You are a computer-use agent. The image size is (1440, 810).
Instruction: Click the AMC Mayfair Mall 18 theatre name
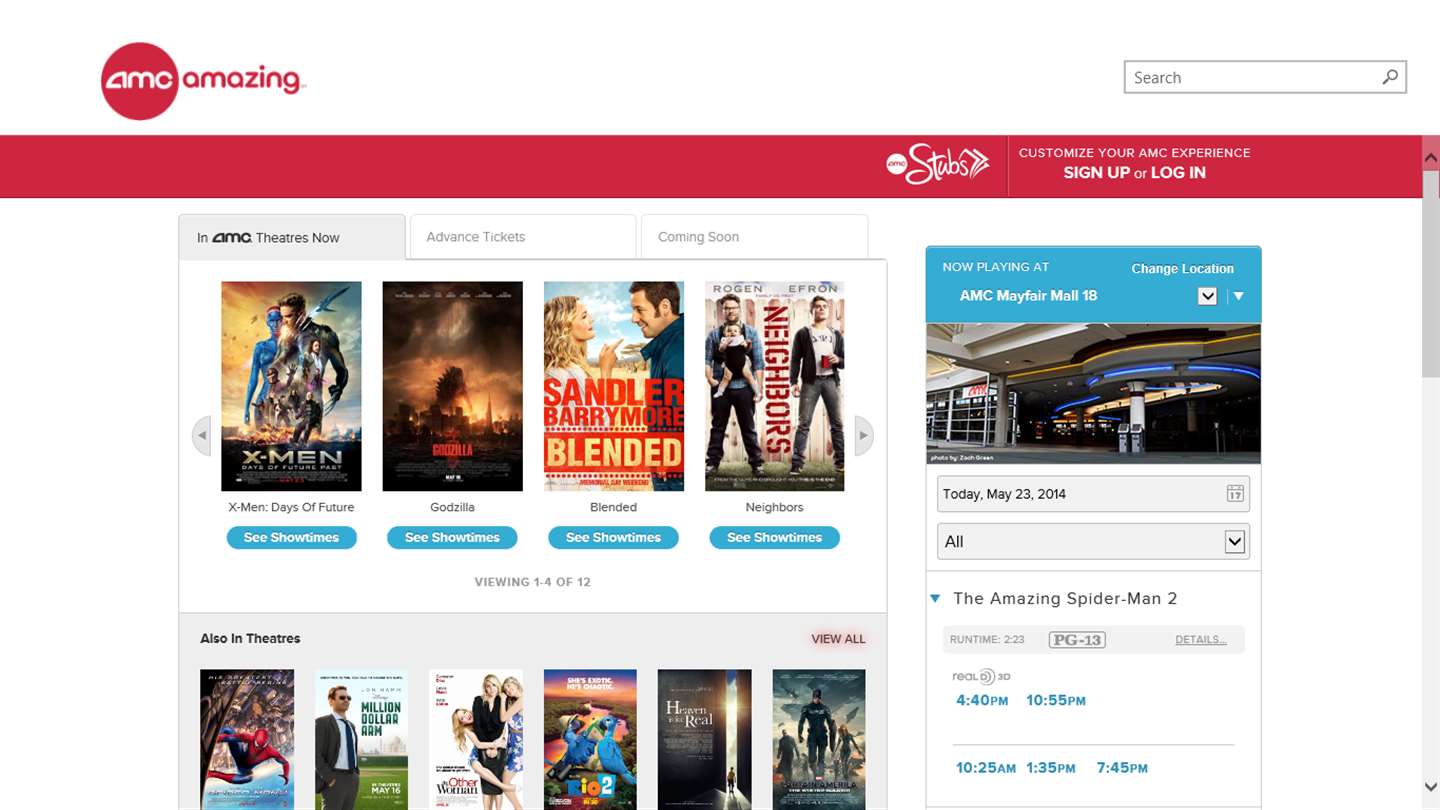[1028, 296]
